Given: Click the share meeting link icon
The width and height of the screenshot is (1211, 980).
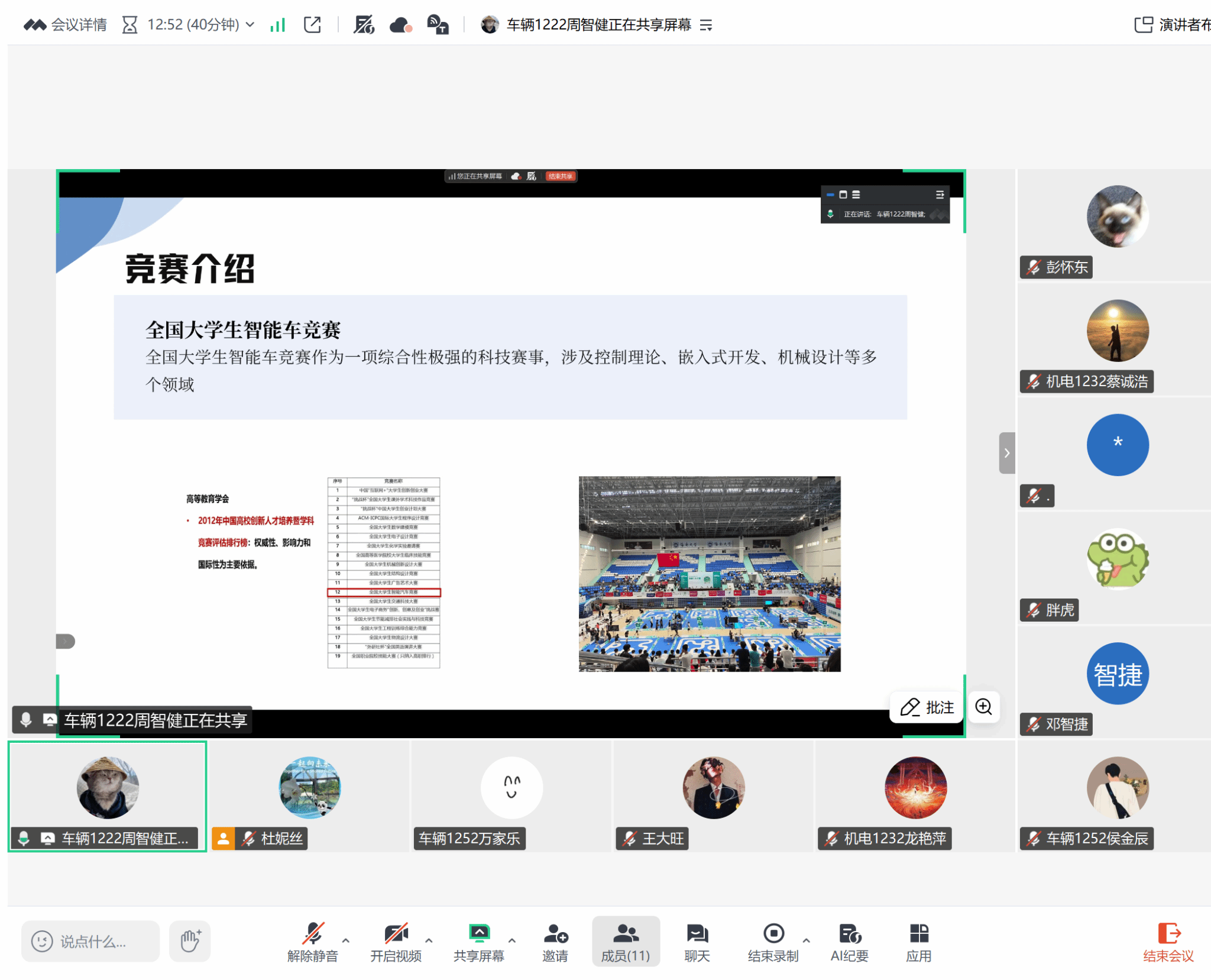Looking at the screenshot, I should 312,25.
